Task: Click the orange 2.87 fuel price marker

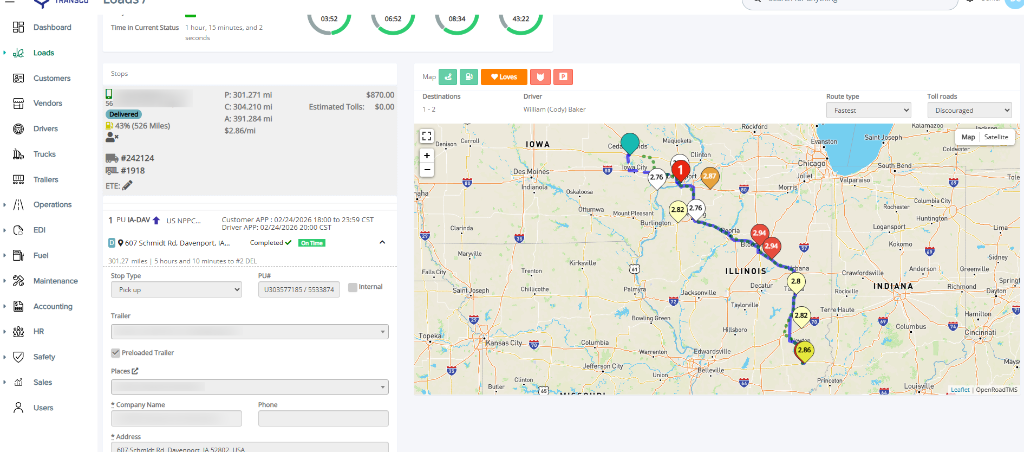Action: point(710,176)
